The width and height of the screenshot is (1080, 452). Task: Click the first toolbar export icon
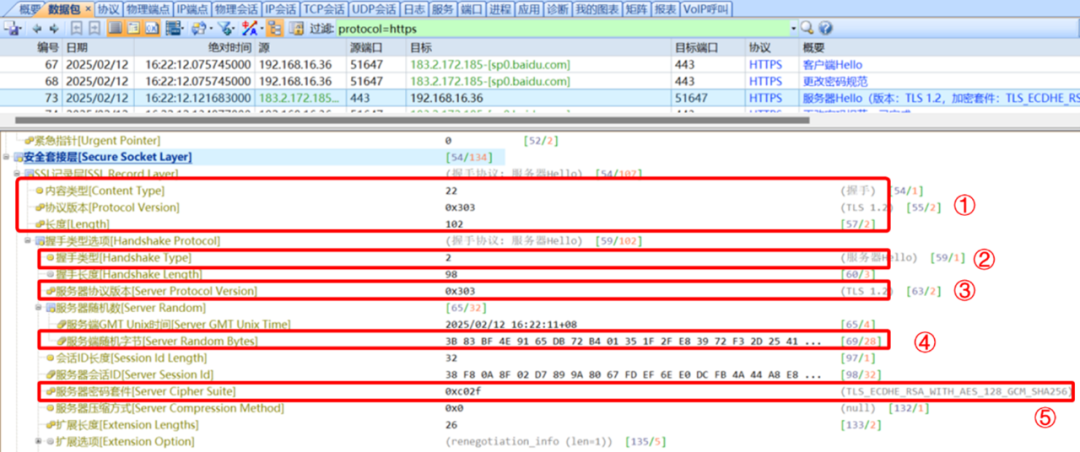tap(13, 28)
